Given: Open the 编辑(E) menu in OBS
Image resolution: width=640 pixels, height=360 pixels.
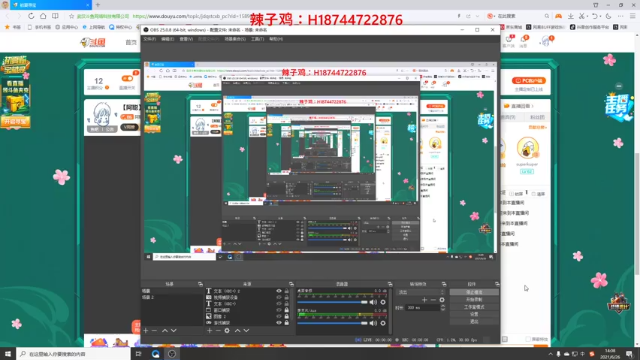Looking at the screenshot, I should coord(167,39).
